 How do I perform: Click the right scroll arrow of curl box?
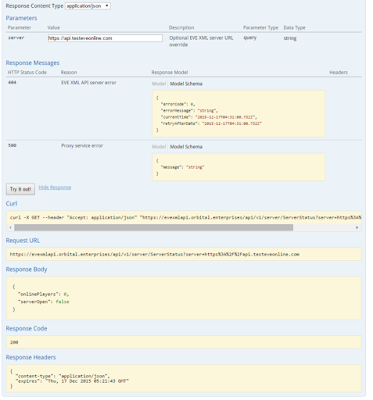pyautogui.click(x=357, y=227)
